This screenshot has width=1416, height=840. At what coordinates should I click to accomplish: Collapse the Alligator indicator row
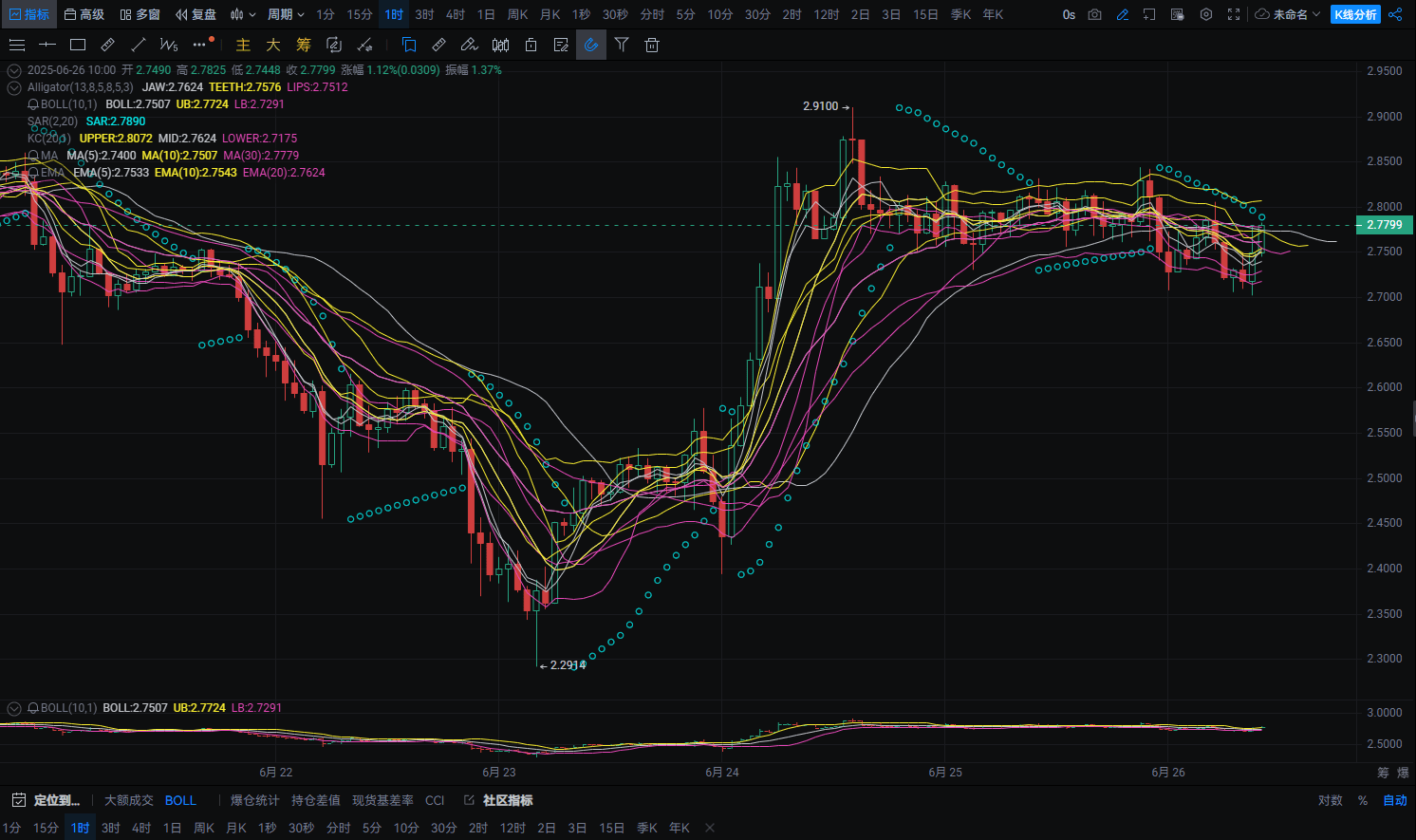click(x=14, y=87)
